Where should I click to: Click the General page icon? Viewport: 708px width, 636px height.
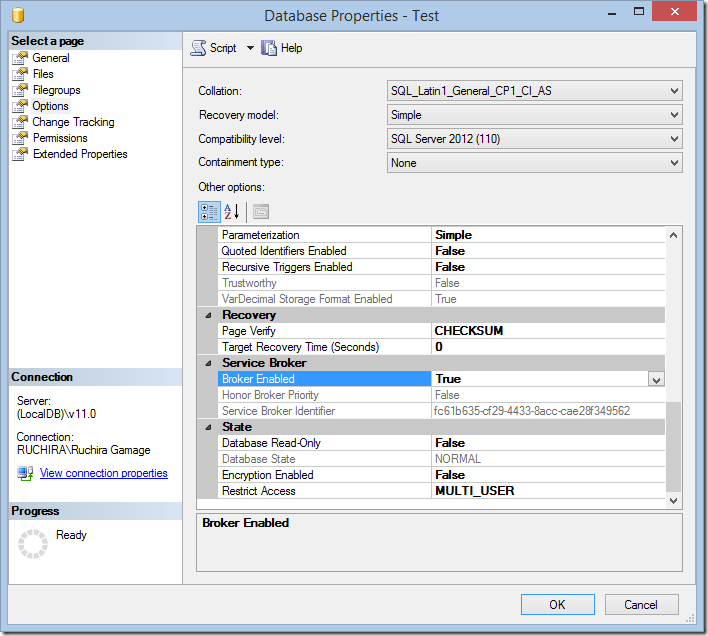pyautogui.click(x=20, y=58)
